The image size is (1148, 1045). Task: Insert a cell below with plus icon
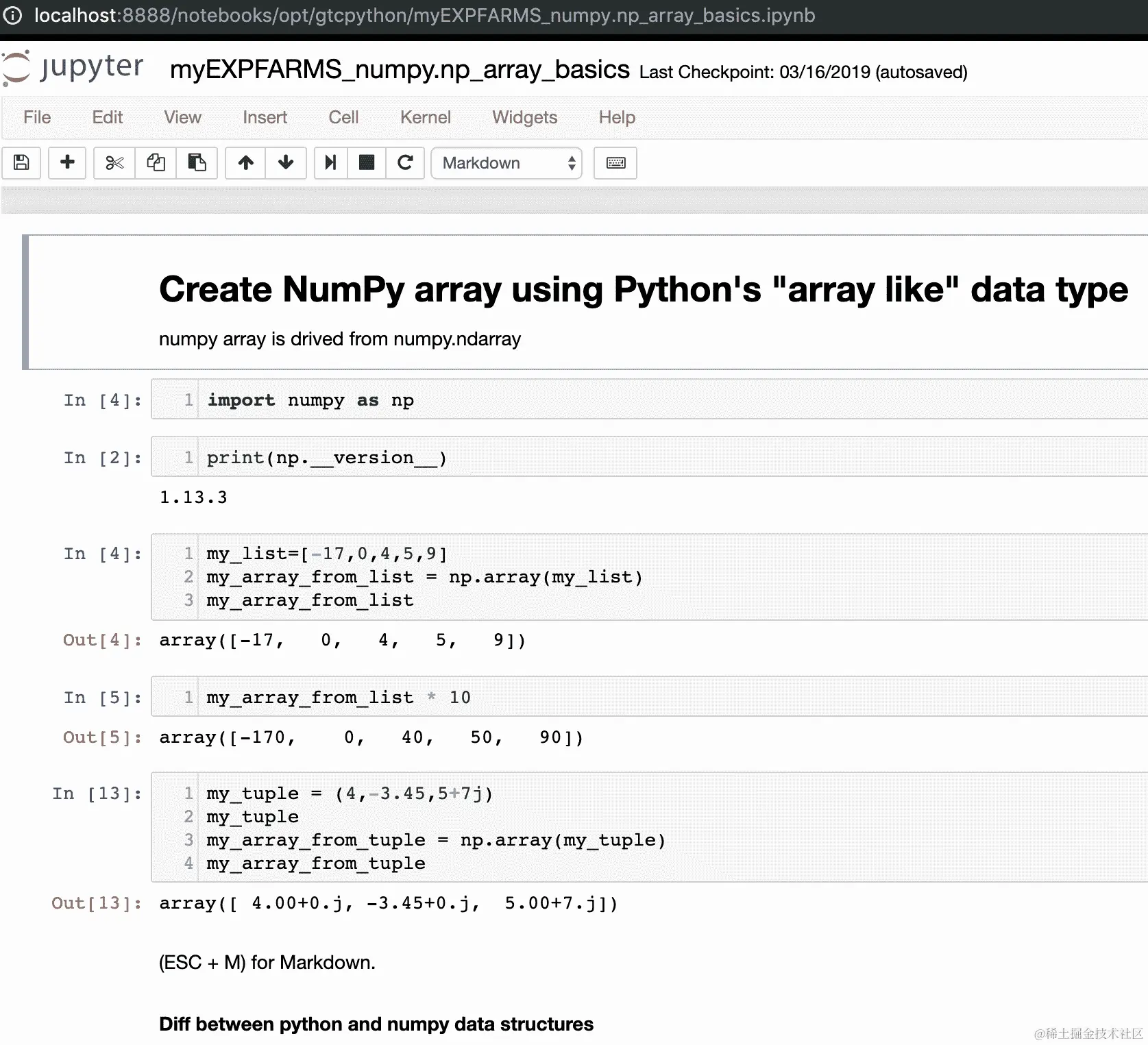pos(67,163)
